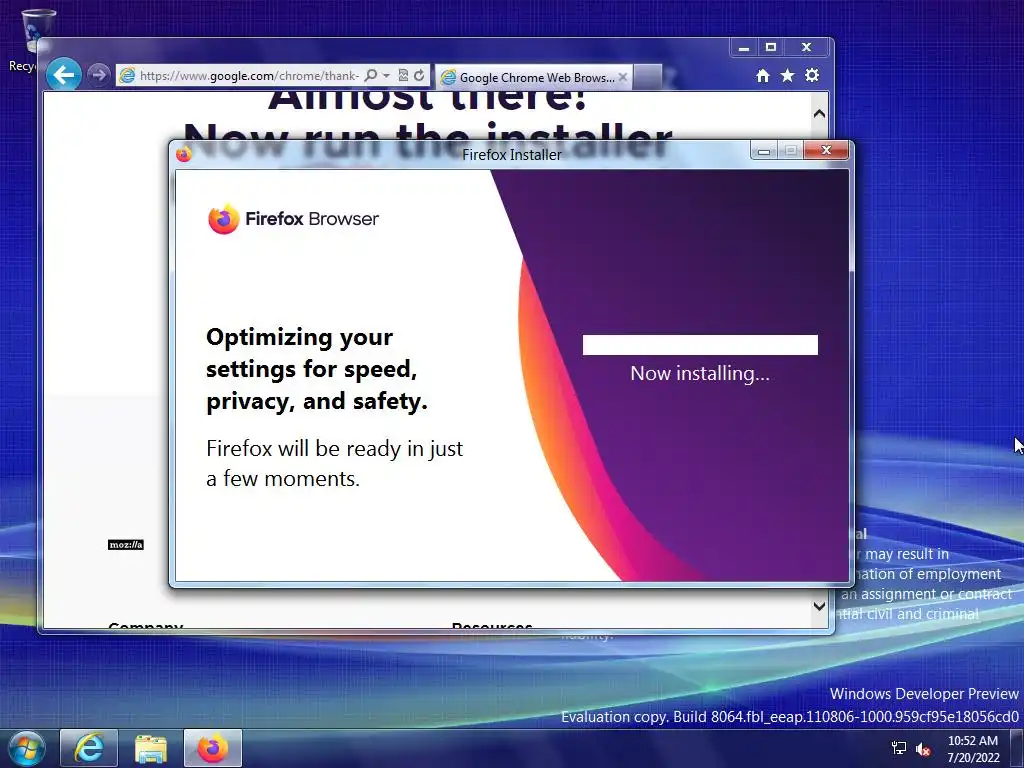
Task: Click the installer progress bar
Action: tap(700, 345)
